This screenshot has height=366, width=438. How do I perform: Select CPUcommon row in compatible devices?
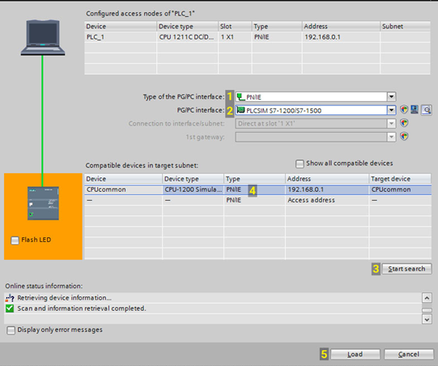pyautogui.click(x=258, y=190)
